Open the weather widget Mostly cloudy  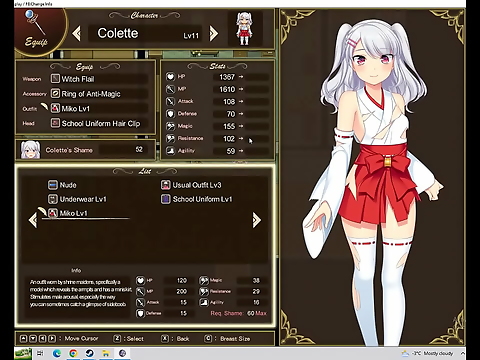[427, 353]
